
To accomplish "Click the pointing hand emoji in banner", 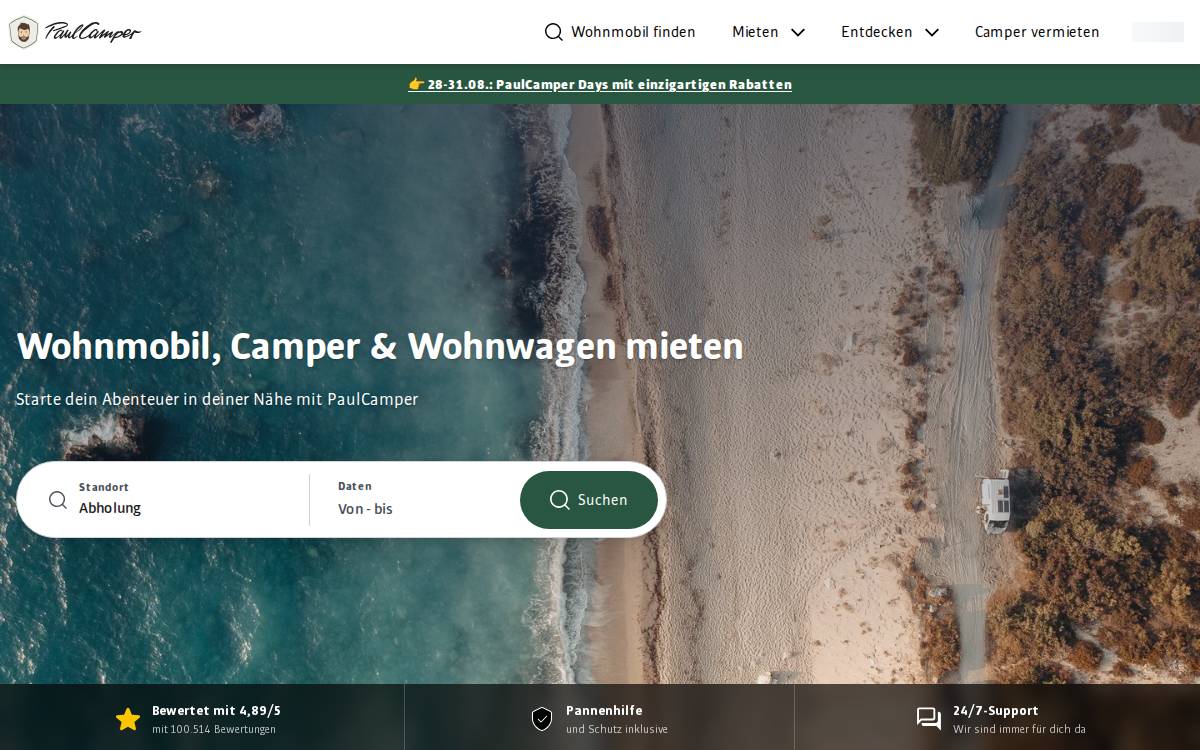I will pyautogui.click(x=416, y=85).
